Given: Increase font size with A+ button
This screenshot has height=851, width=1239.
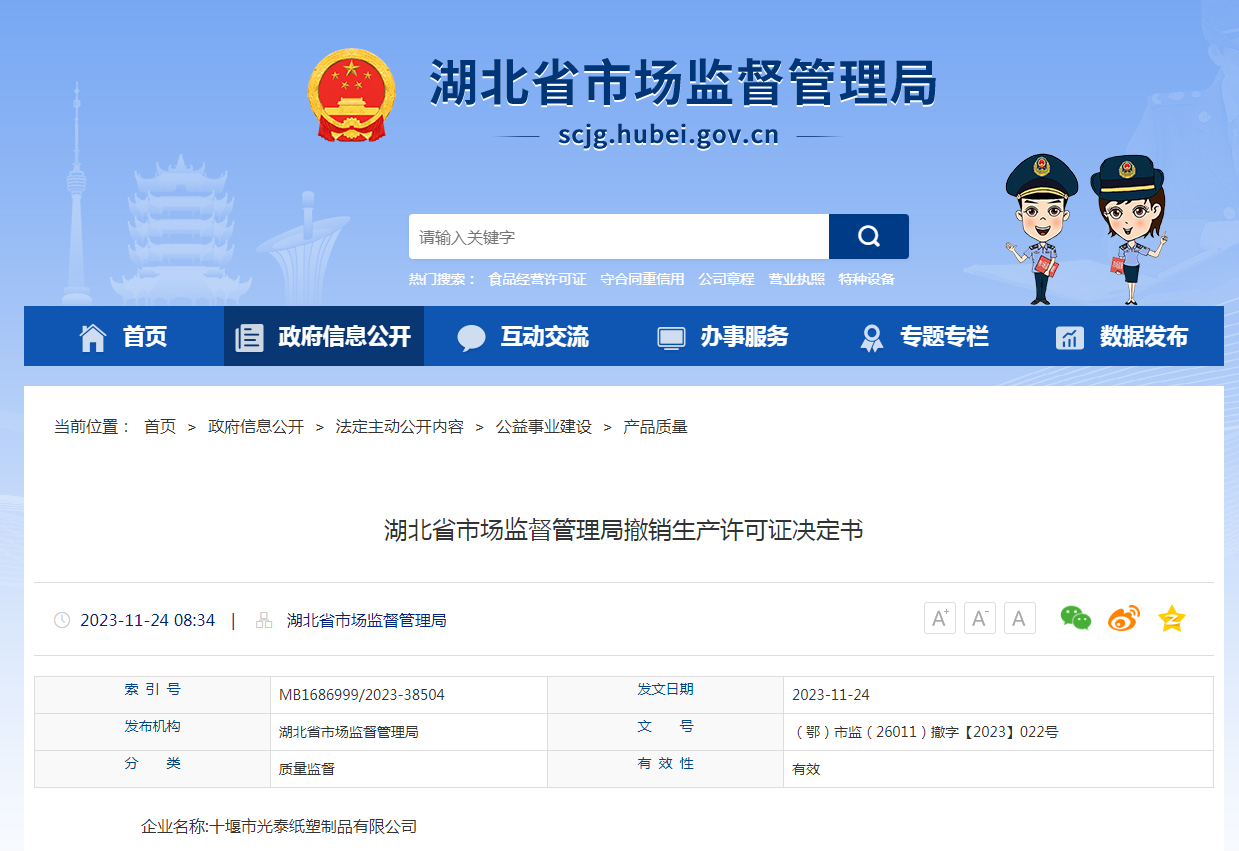Looking at the screenshot, I should (940, 618).
